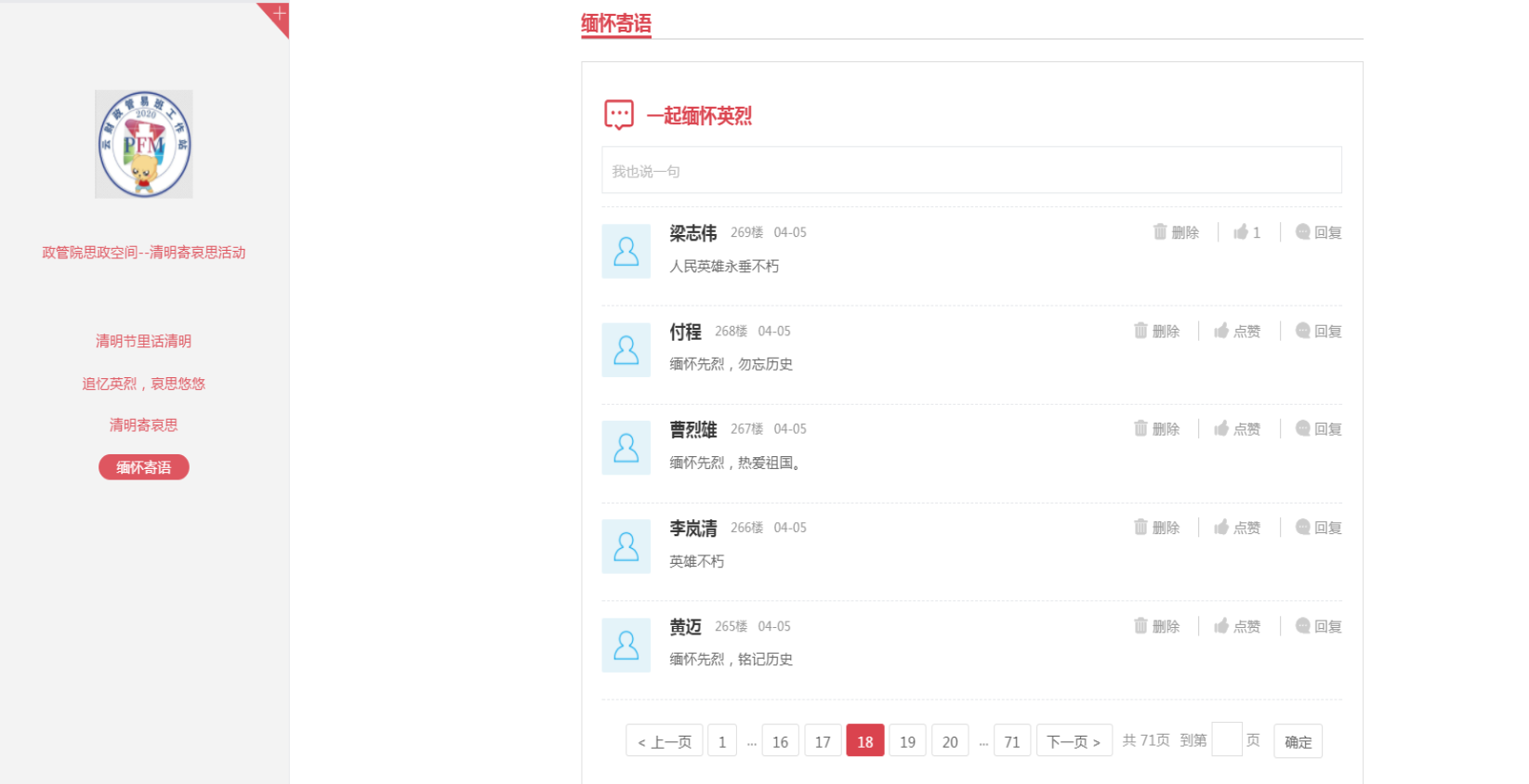
Task: Click the PFM workstation logo image
Action: coord(144,144)
